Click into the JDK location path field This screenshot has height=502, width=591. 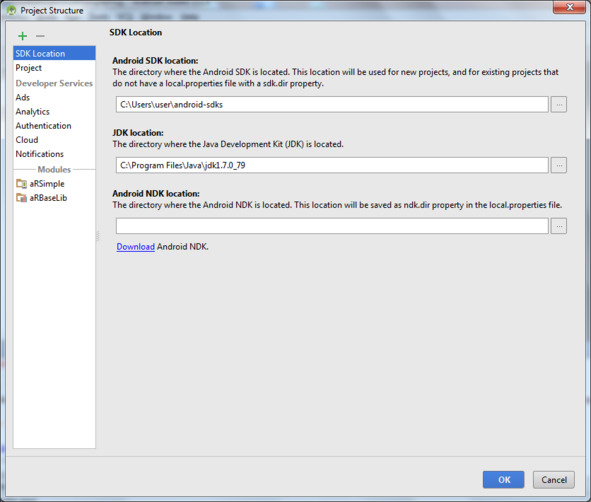point(332,165)
